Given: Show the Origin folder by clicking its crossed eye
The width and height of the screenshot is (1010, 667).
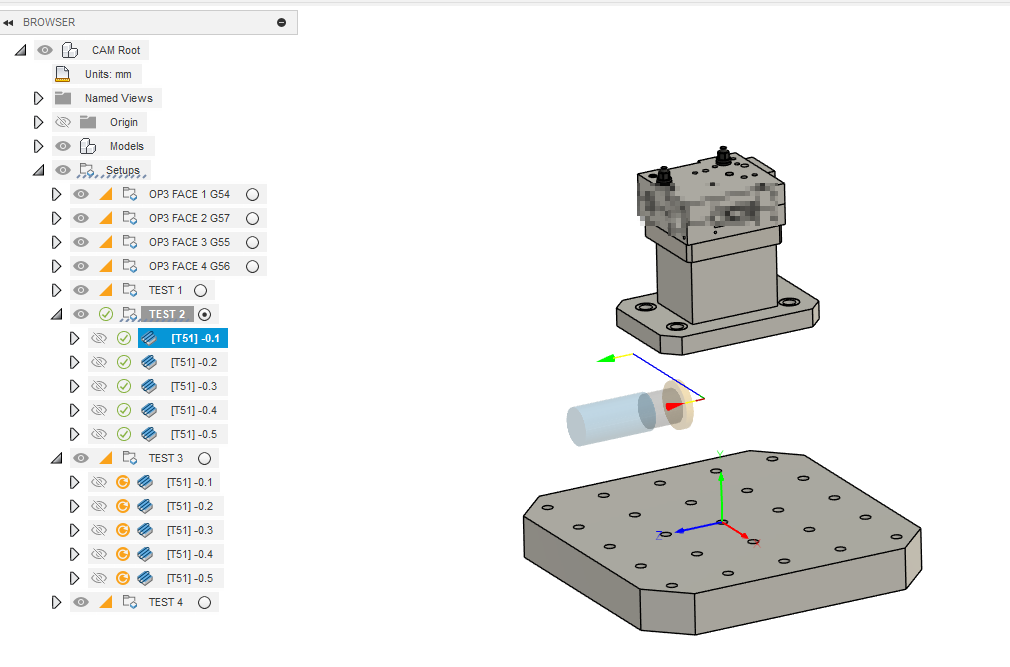Looking at the screenshot, I should (62, 121).
